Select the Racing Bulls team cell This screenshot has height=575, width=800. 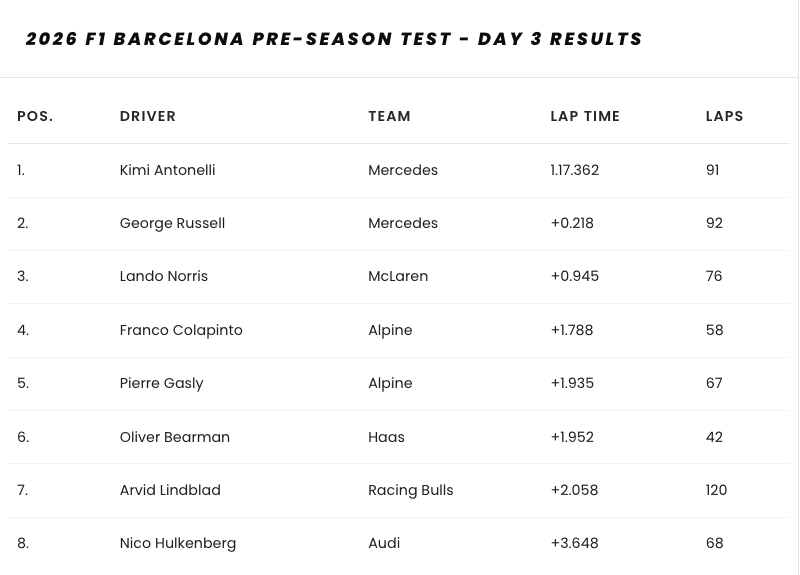411,490
